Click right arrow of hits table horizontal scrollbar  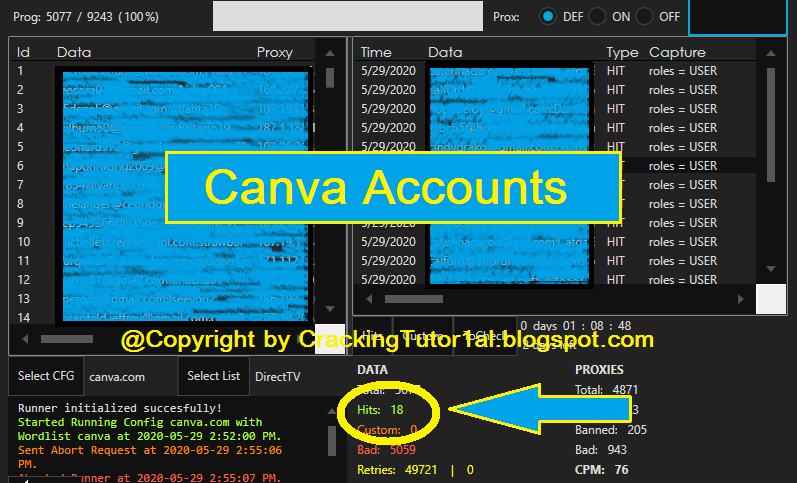click(x=741, y=299)
